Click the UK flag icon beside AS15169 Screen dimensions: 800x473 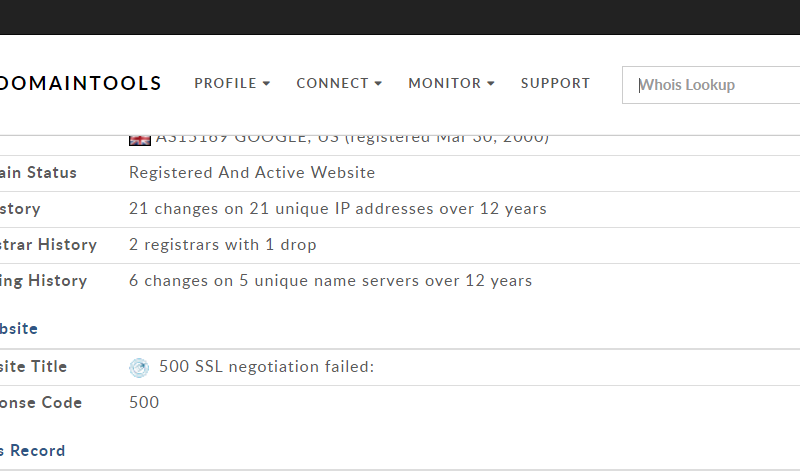[x=140, y=139]
